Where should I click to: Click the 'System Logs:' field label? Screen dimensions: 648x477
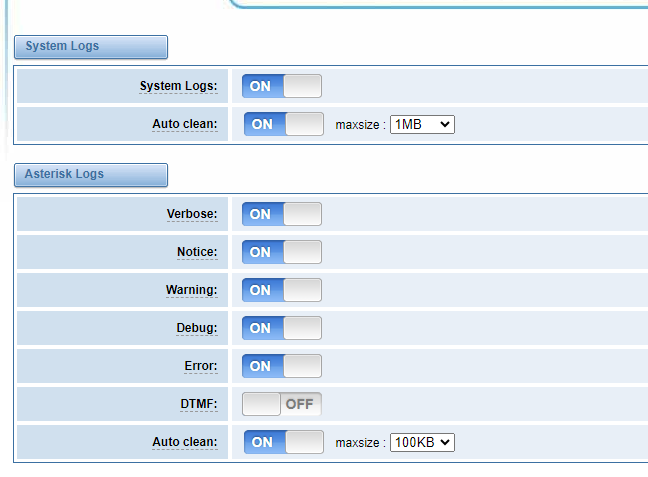[x=179, y=86]
